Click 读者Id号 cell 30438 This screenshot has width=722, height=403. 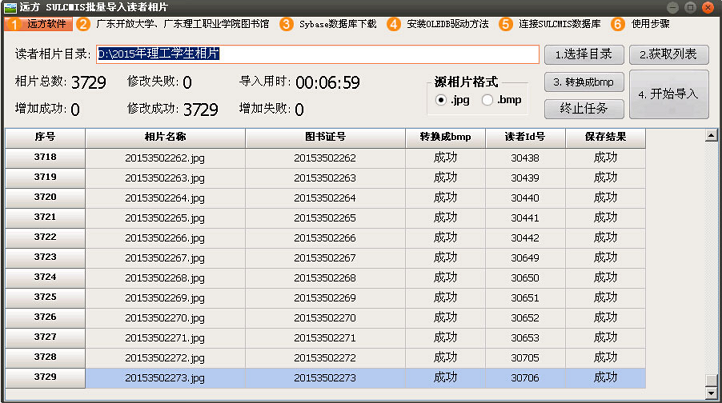[x=525, y=158]
